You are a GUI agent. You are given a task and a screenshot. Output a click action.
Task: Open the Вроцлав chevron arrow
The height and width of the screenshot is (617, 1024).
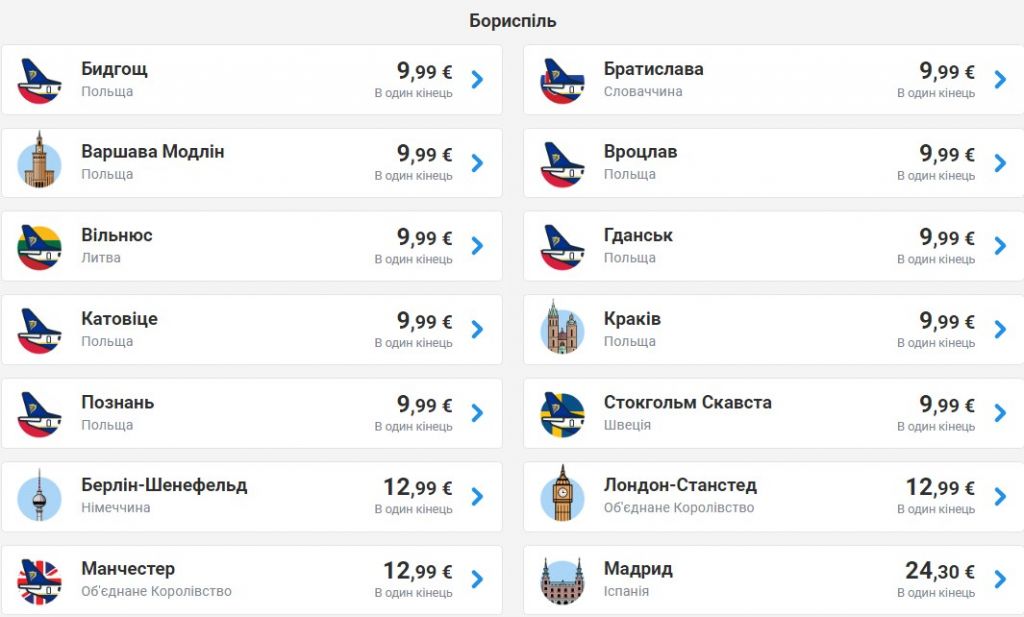click(x=1000, y=163)
